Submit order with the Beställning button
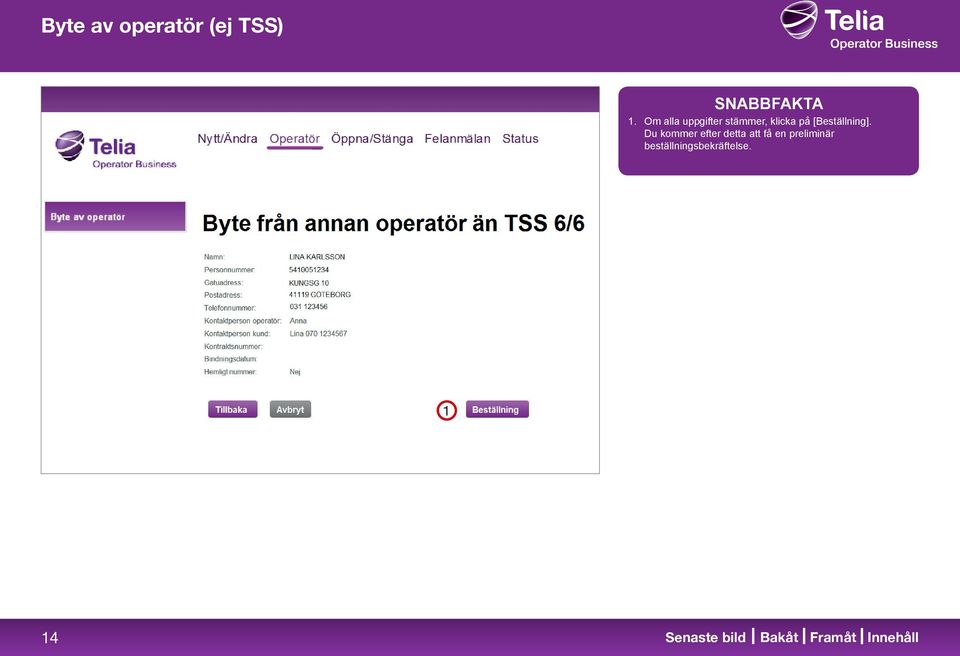Screen dimensions: 960x656 497,410
